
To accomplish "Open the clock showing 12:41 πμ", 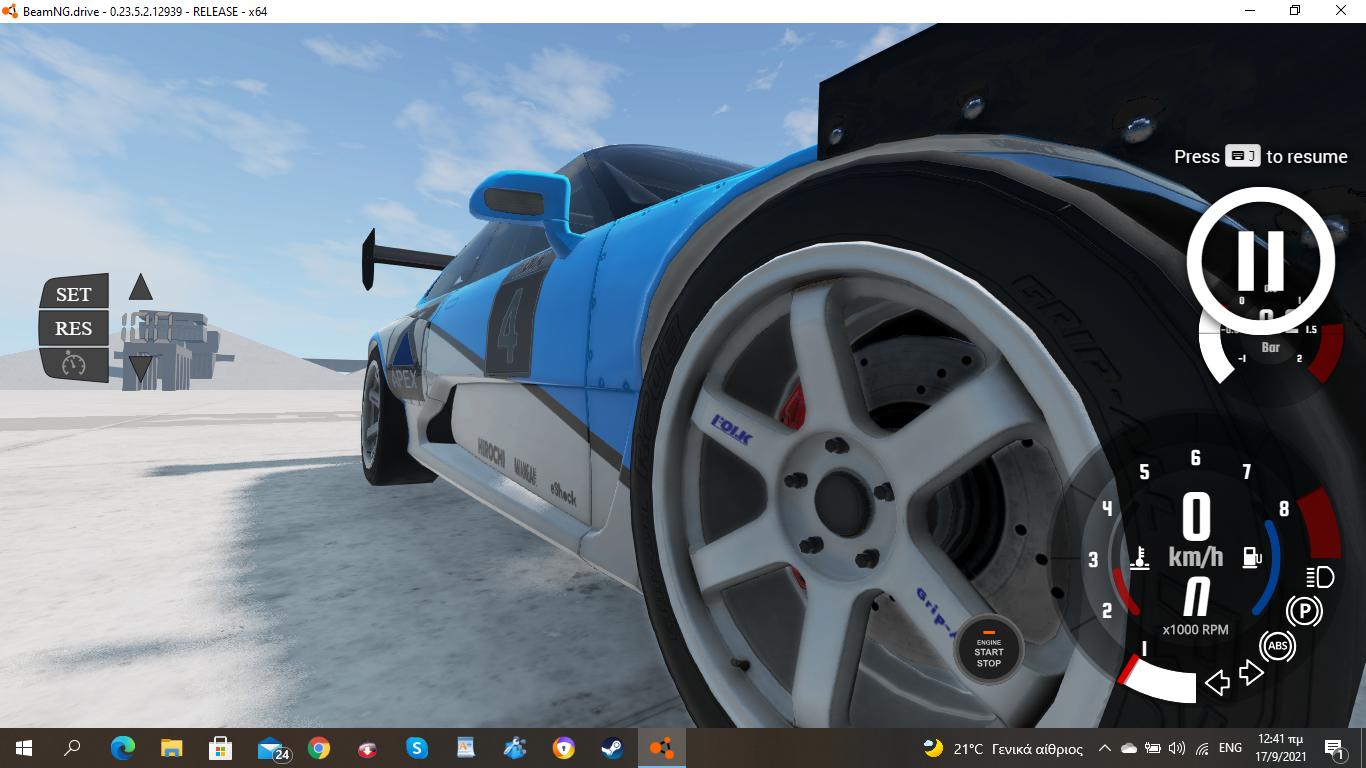I will point(1281,748).
